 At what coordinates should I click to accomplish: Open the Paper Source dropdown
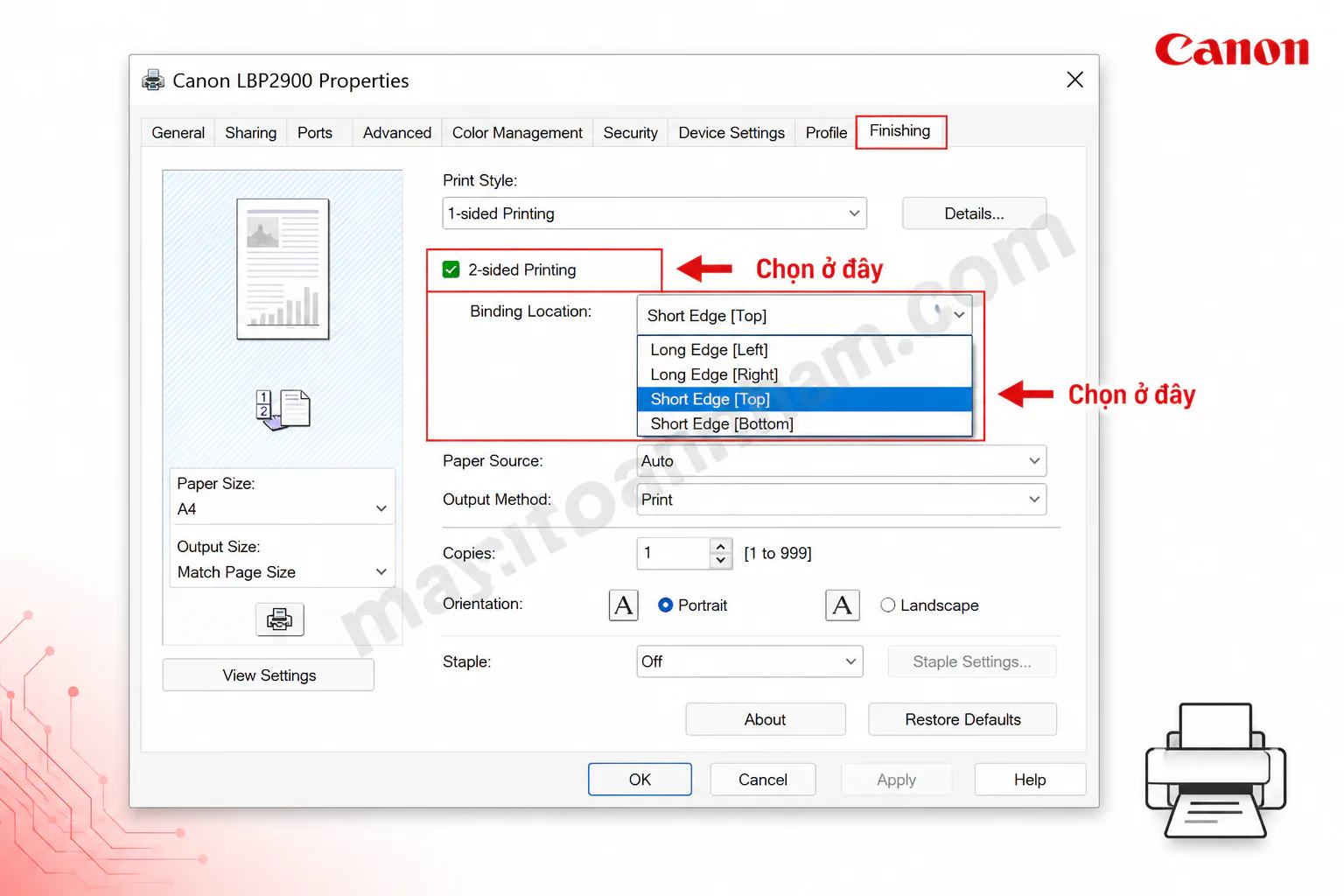[842, 461]
